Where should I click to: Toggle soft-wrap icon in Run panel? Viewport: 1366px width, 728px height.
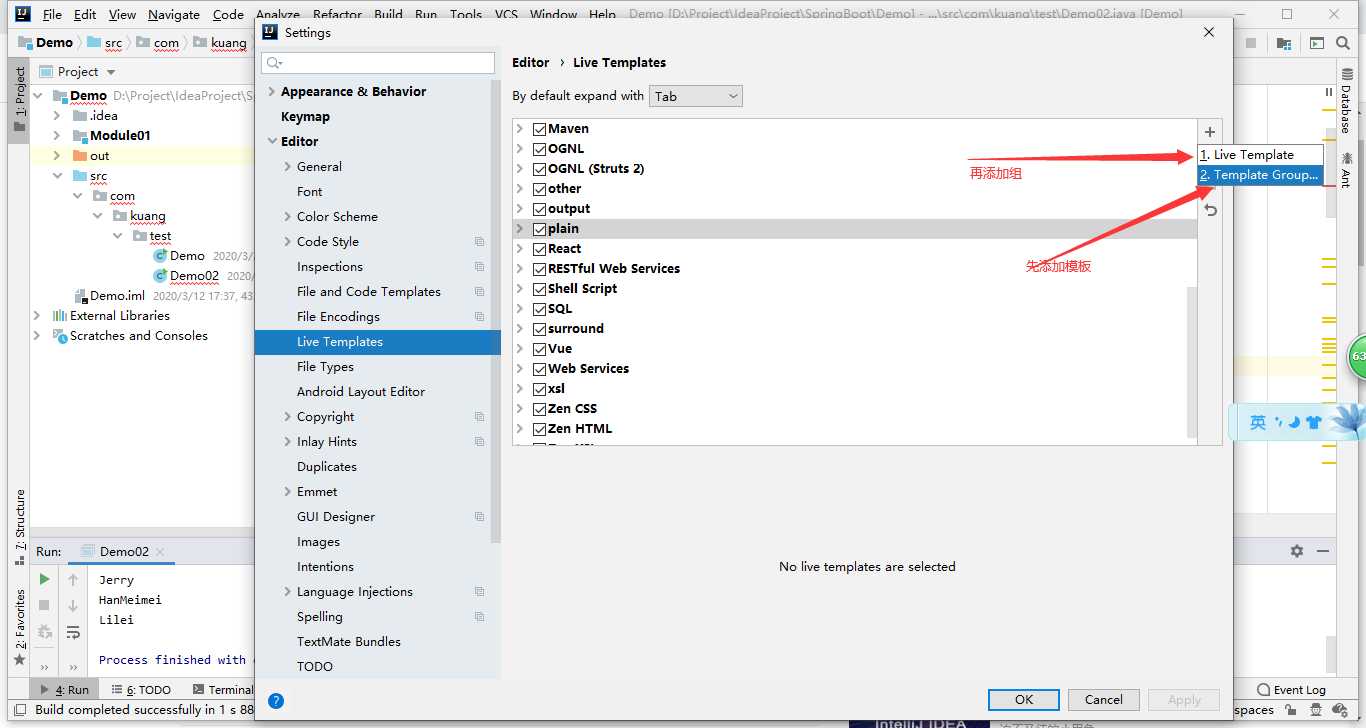coord(73,632)
